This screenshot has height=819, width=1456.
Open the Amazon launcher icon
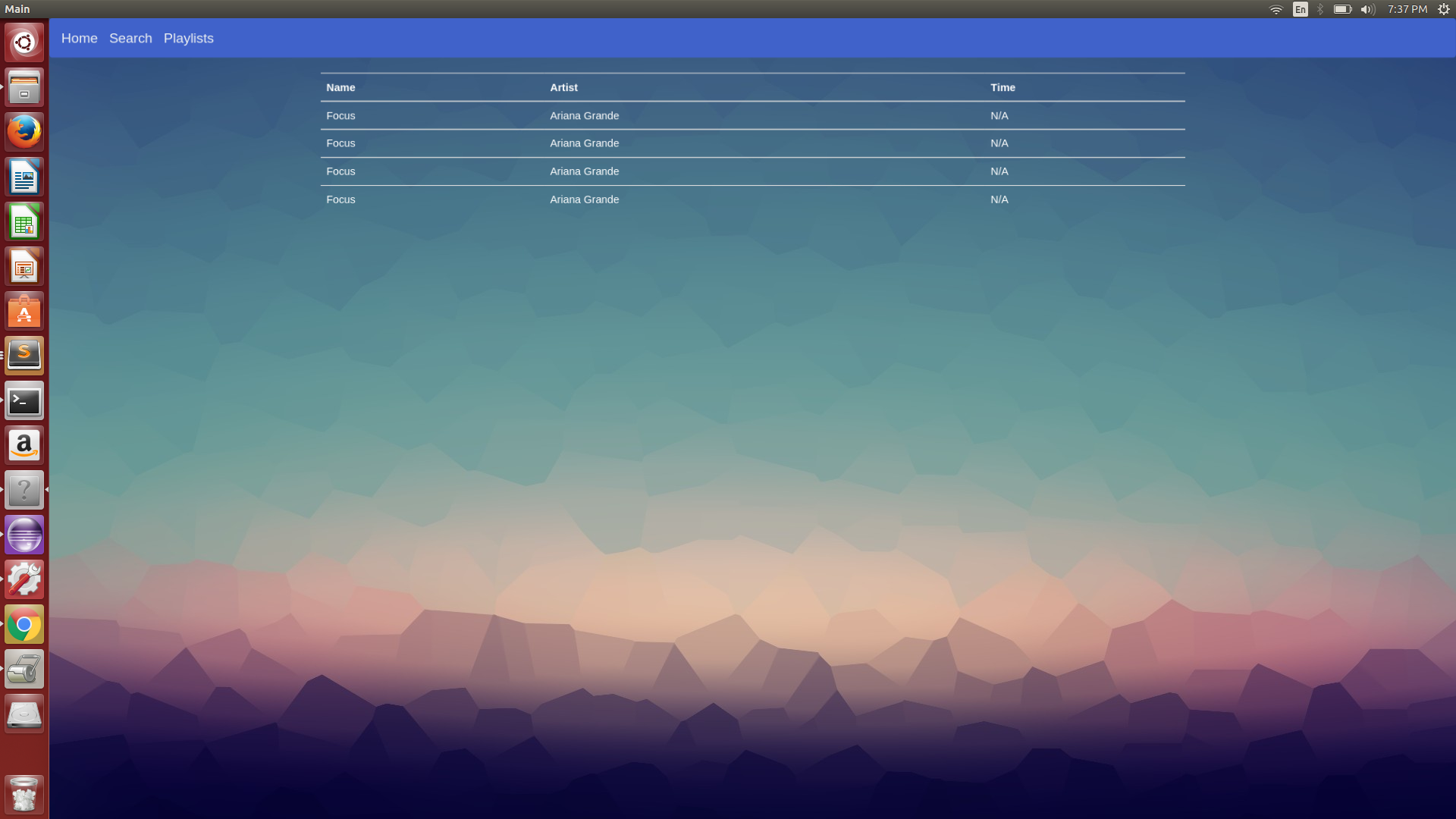pyautogui.click(x=24, y=445)
